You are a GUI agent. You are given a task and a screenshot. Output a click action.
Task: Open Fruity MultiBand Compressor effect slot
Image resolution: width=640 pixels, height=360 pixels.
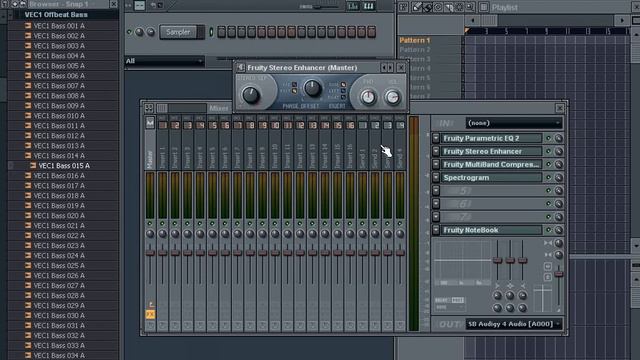(491, 164)
